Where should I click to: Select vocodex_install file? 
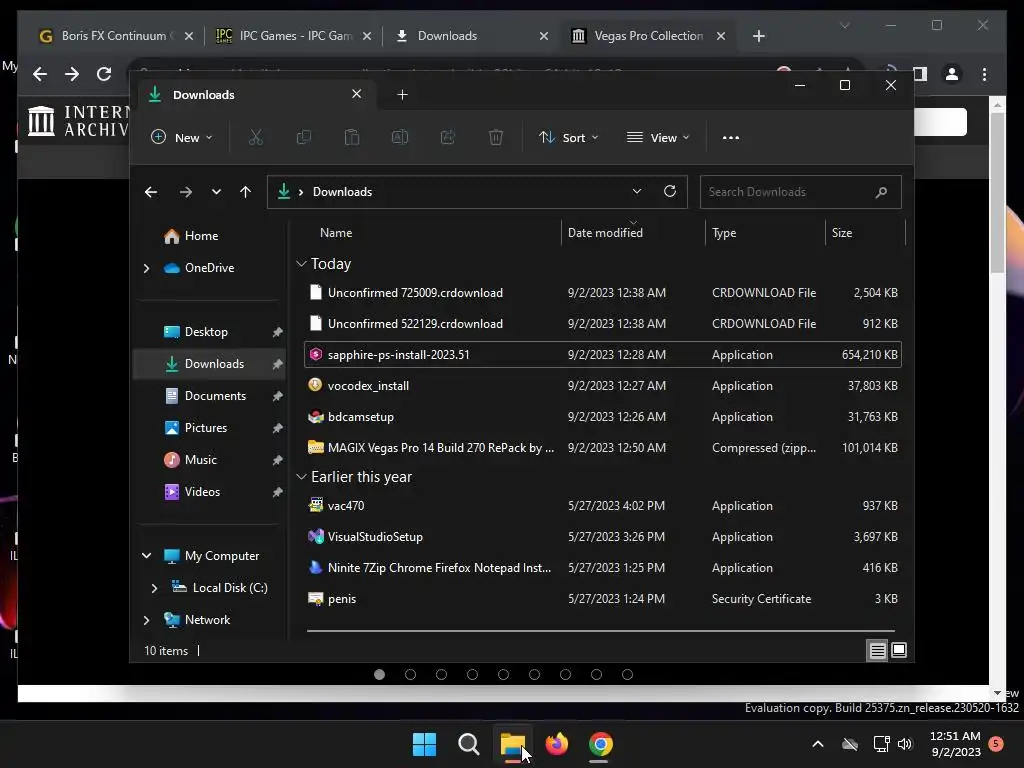pyautogui.click(x=603, y=386)
